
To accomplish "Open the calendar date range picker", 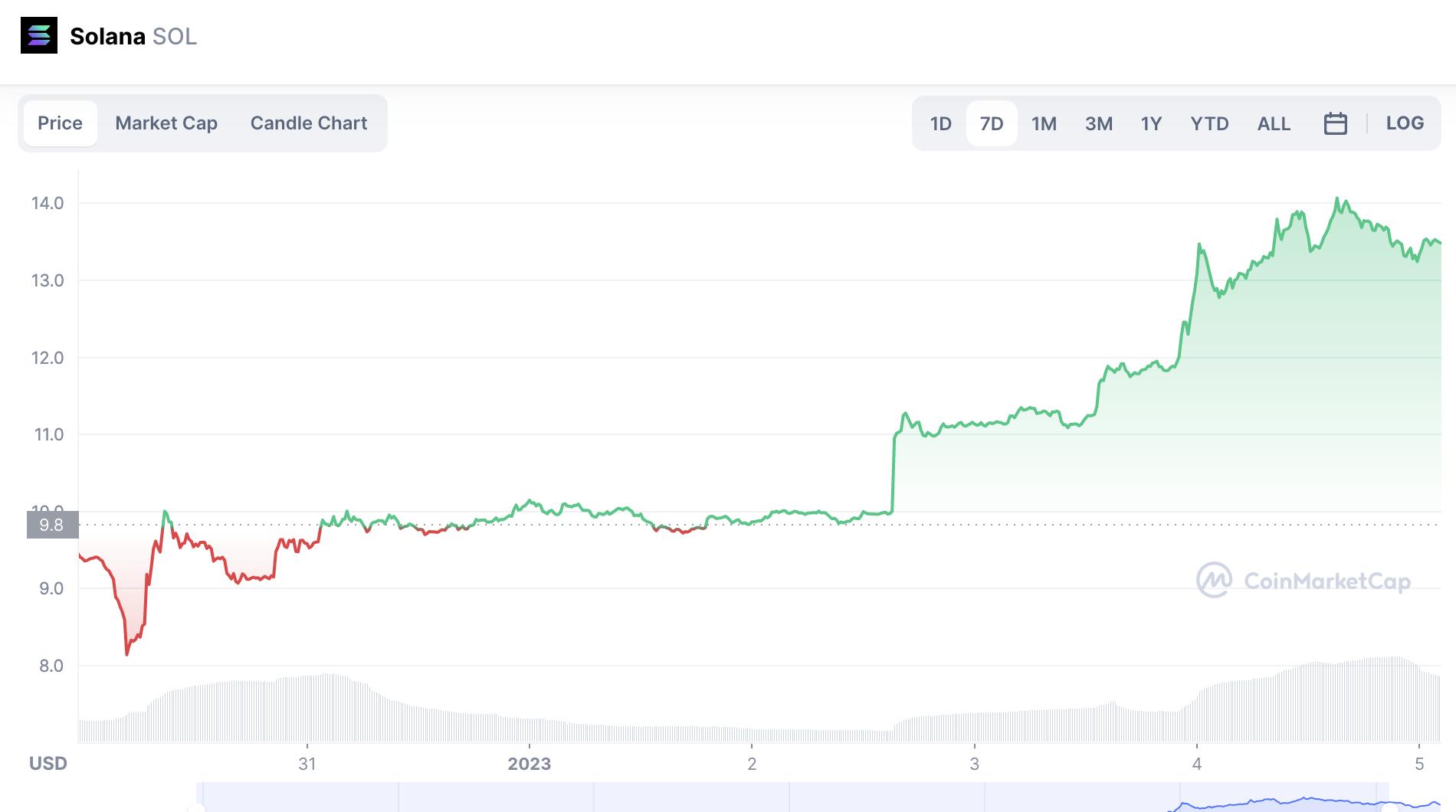I will pyautogui.click(x=1335, y=123).
